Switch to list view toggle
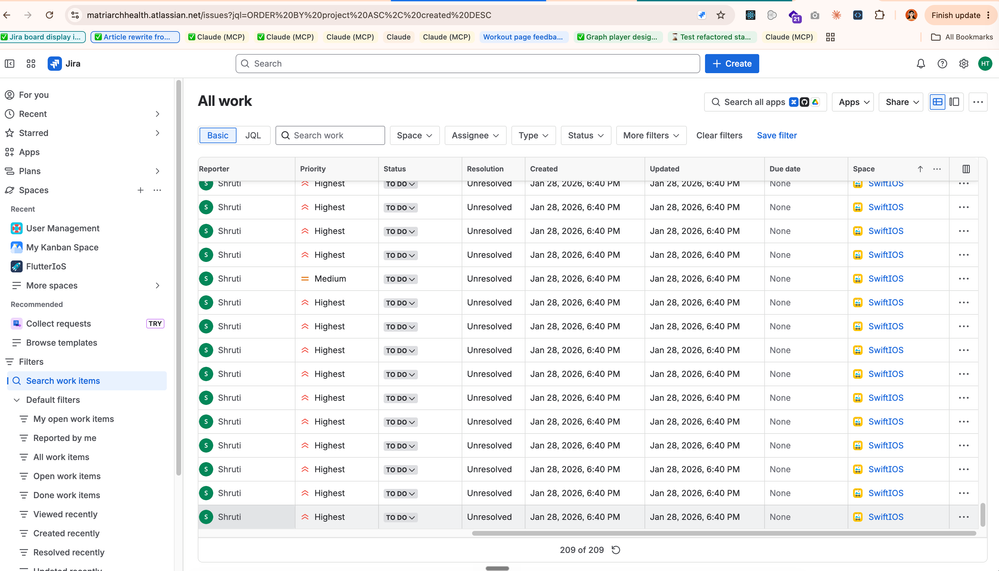 coord(937,102)
